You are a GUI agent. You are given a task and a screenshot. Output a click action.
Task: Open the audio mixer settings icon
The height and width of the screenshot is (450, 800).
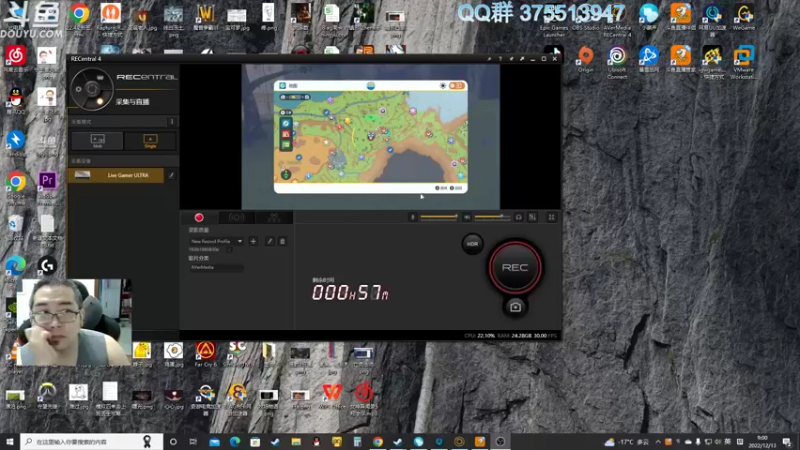click(x=533, y=217)
